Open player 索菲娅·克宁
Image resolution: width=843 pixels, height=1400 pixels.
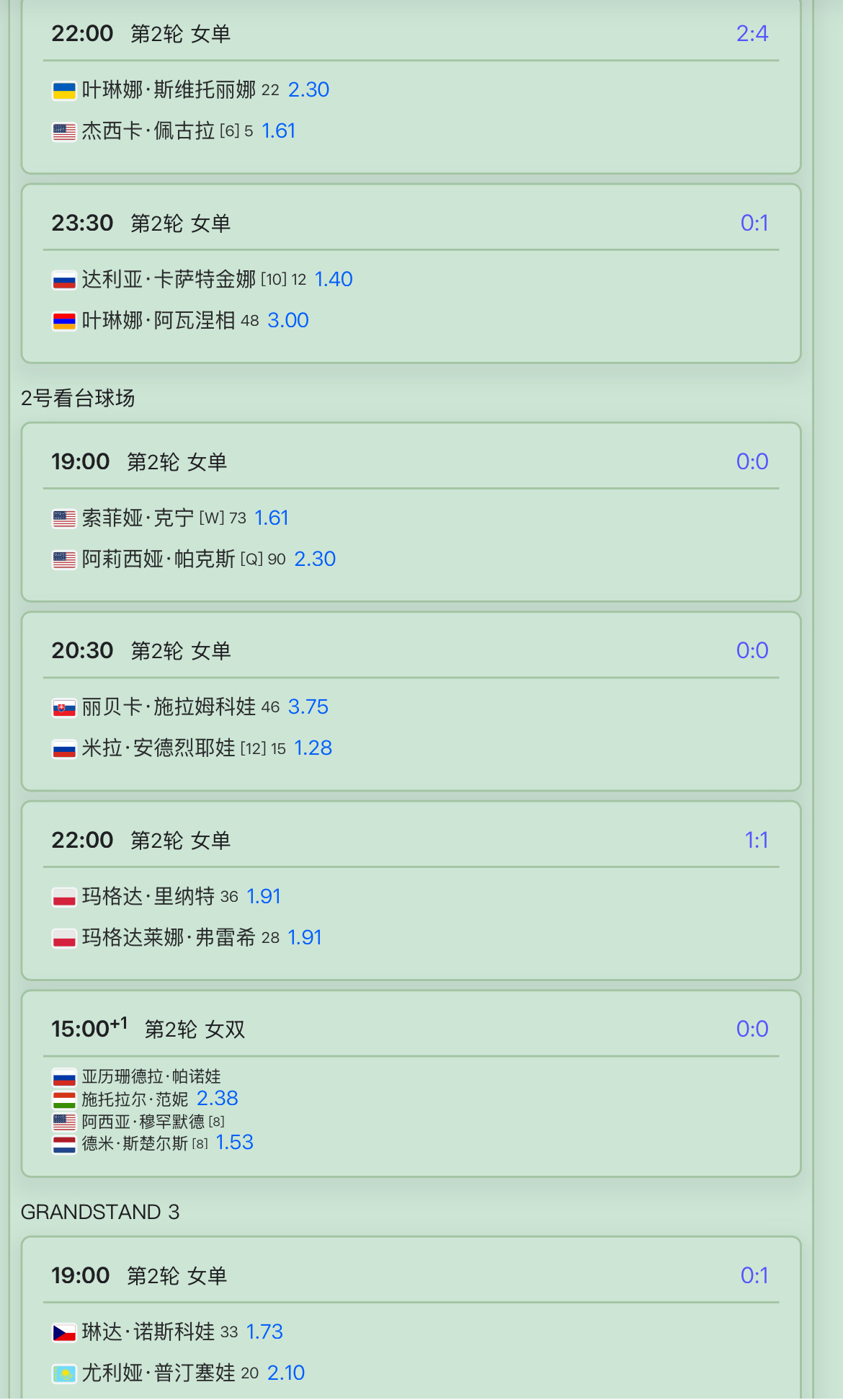point(138,518)
